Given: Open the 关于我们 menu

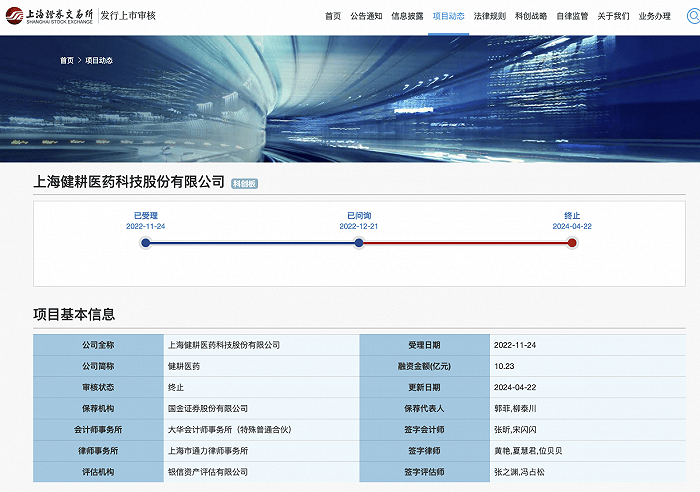Looking at the screenshot, I should (x=613, y=16).
